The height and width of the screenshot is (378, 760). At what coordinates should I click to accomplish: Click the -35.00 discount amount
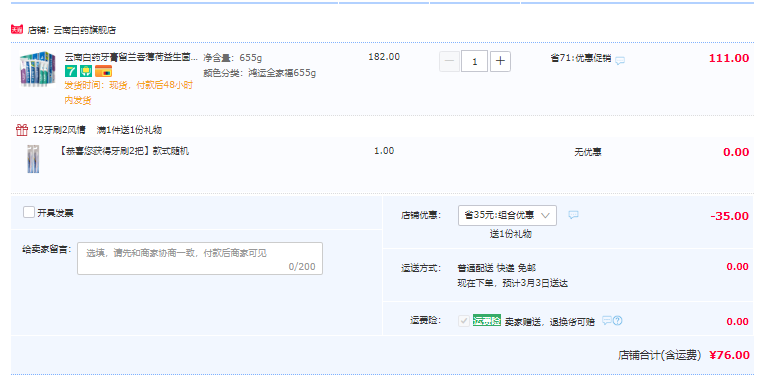pos(730,216)
